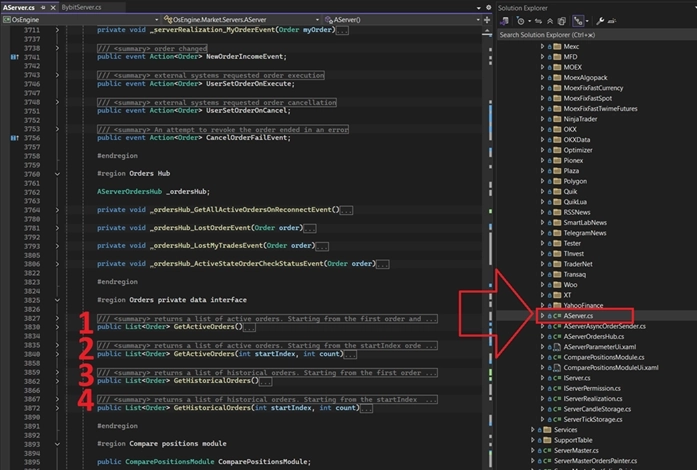The height and width of the screenshot is (470, 697).
Task: Collapse the Orders Hub region
Action: pos(57,172)
